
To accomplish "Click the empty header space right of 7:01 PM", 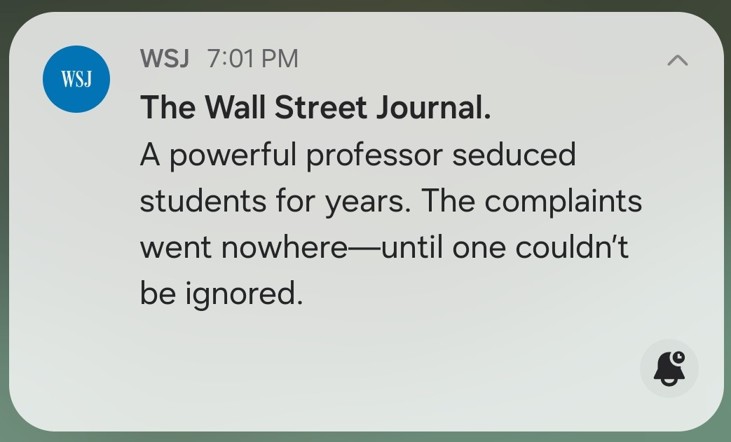I will coord(470,58).
